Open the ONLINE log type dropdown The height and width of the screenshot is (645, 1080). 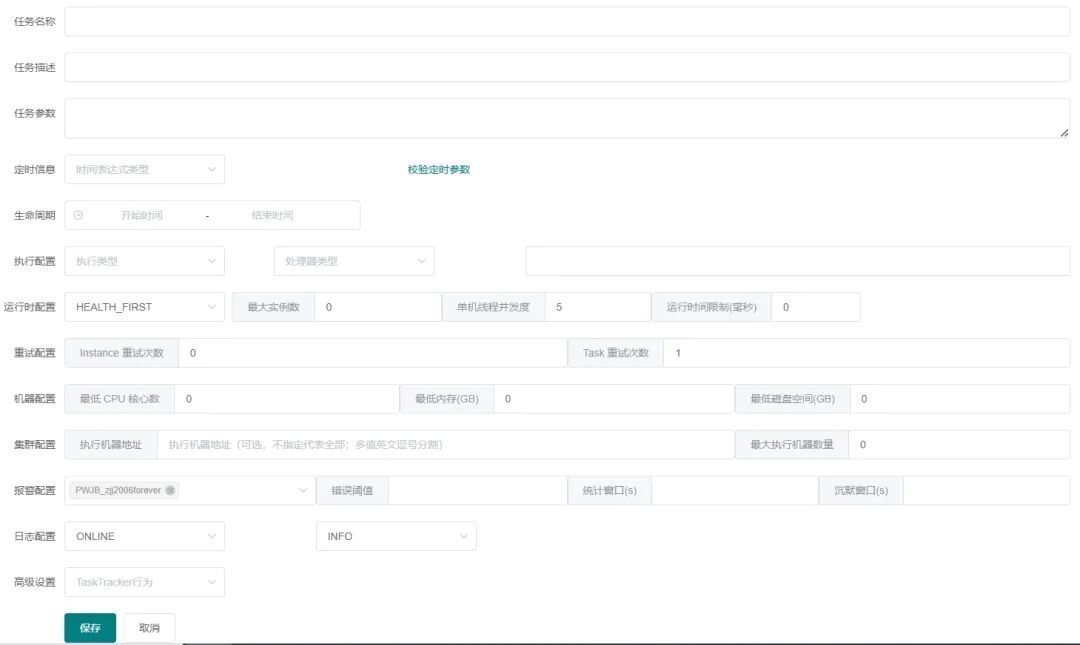coord(145,536)
